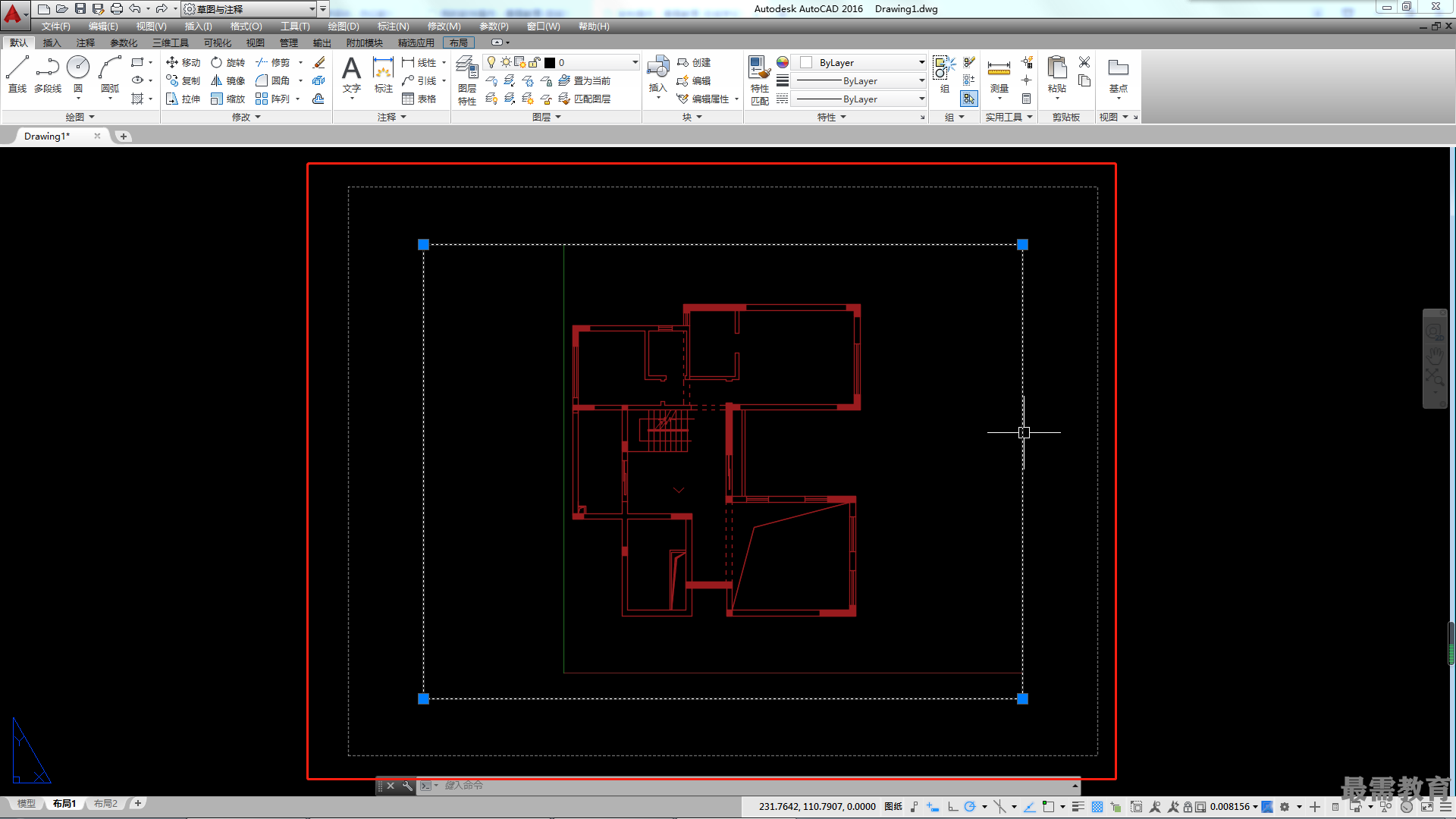Open the Quick Calculator icon
This screenshot has height=819, width=1456.
click(x=1026, y=99)
